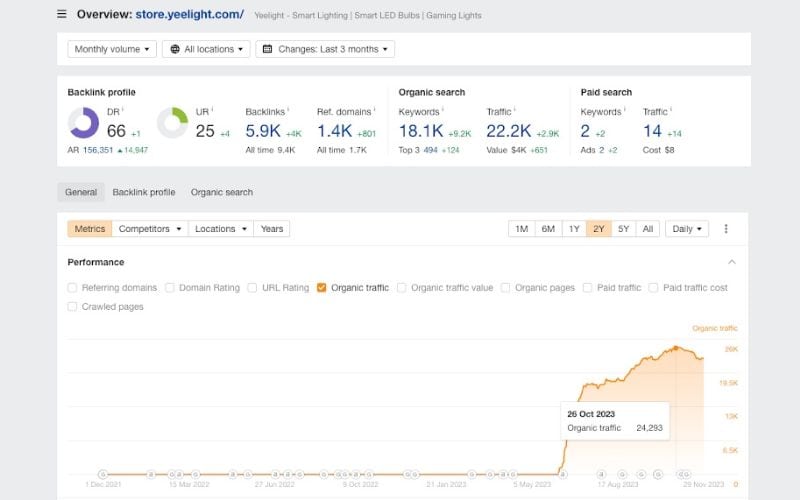Click the Organic traffic axis legend label
This screenshot has width=800, height=500.
(714, 328)
